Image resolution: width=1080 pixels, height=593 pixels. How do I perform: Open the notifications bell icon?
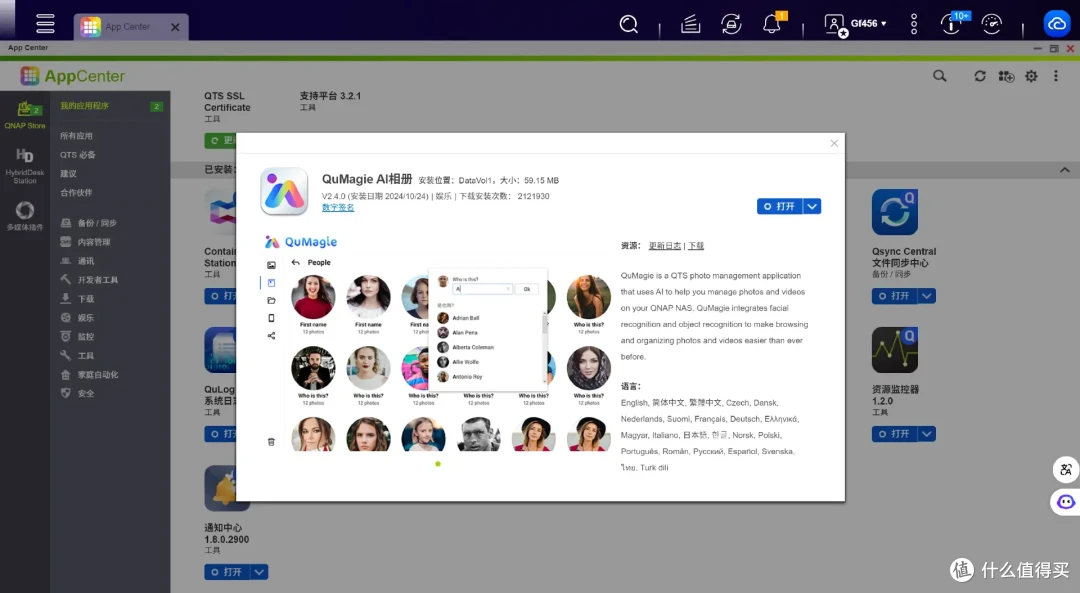pyautogui.click(x=772, y=24)
